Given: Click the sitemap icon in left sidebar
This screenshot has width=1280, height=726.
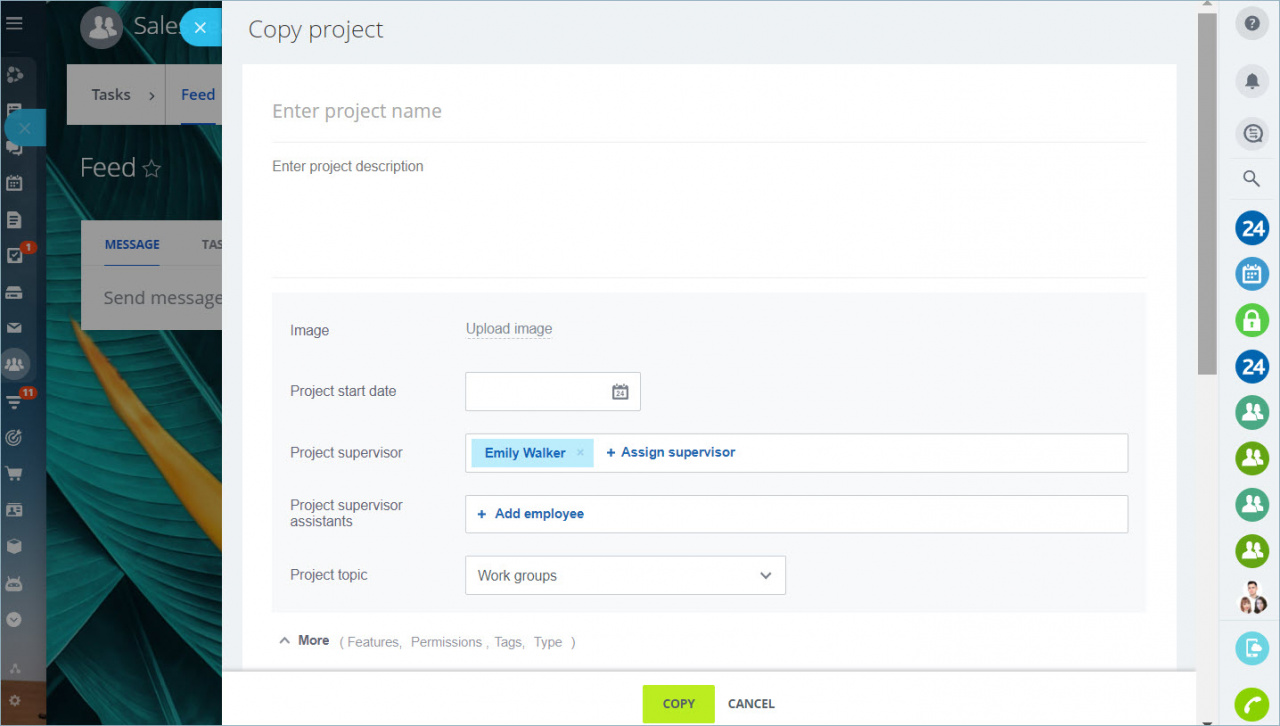Looking at the screenshot, I should pyautogui.click(x=14, y=668).
